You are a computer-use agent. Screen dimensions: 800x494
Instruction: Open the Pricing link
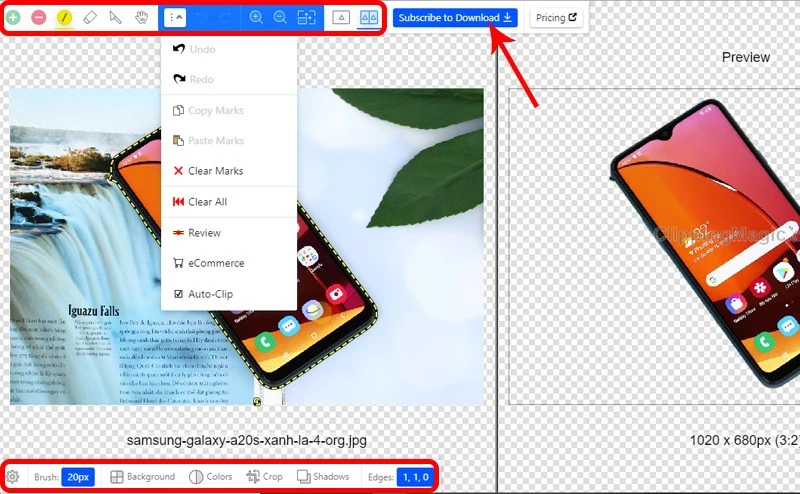click(x=556, y=17)
